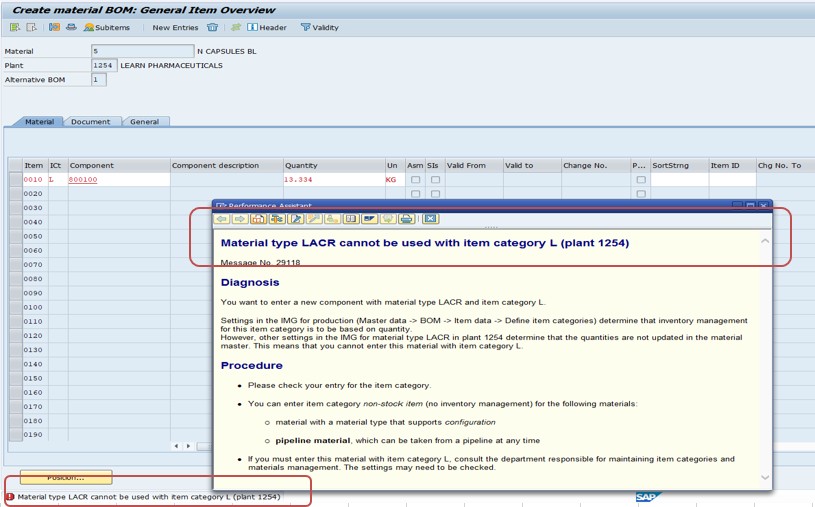Click the printer icon in the BOM toolbar
Viewport: 815px width, 507px height.
click(71, 27)
